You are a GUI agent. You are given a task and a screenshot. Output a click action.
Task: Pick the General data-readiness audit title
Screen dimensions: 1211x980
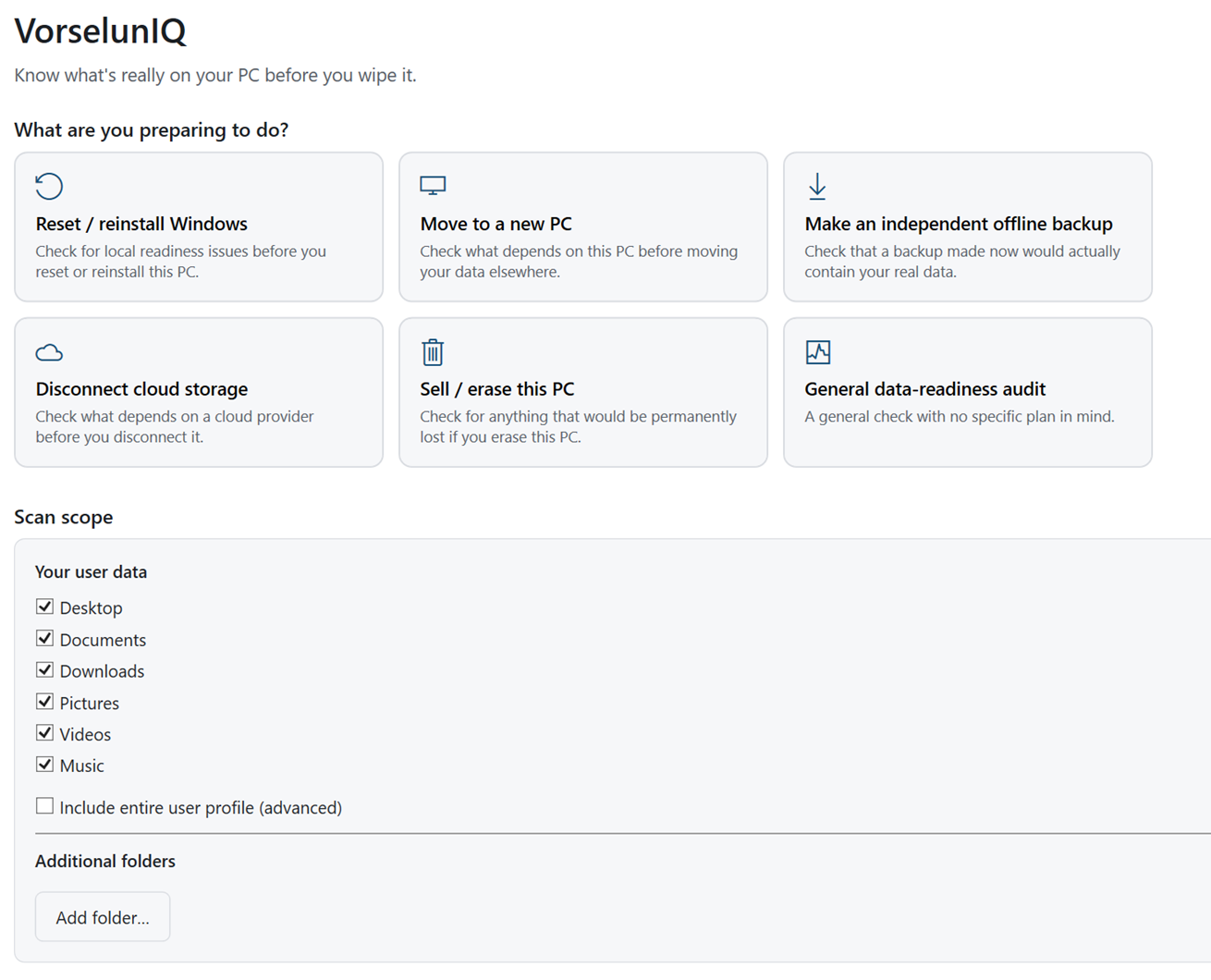point(925,389)
